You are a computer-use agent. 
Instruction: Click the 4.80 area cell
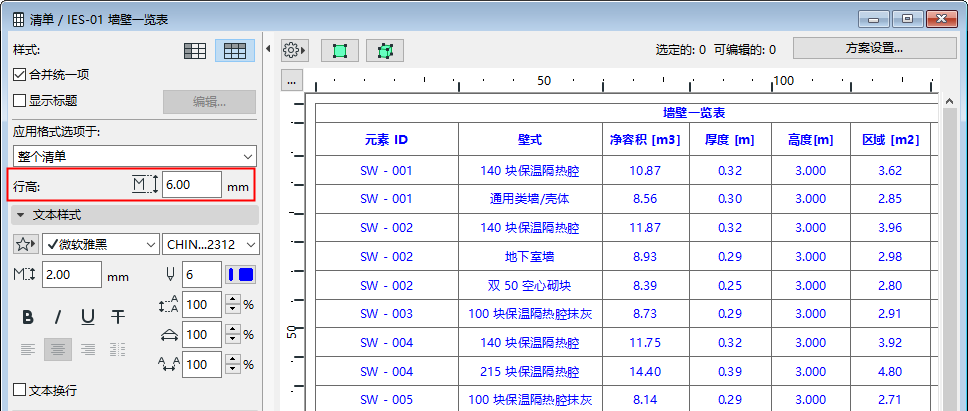tap(890, 372)
